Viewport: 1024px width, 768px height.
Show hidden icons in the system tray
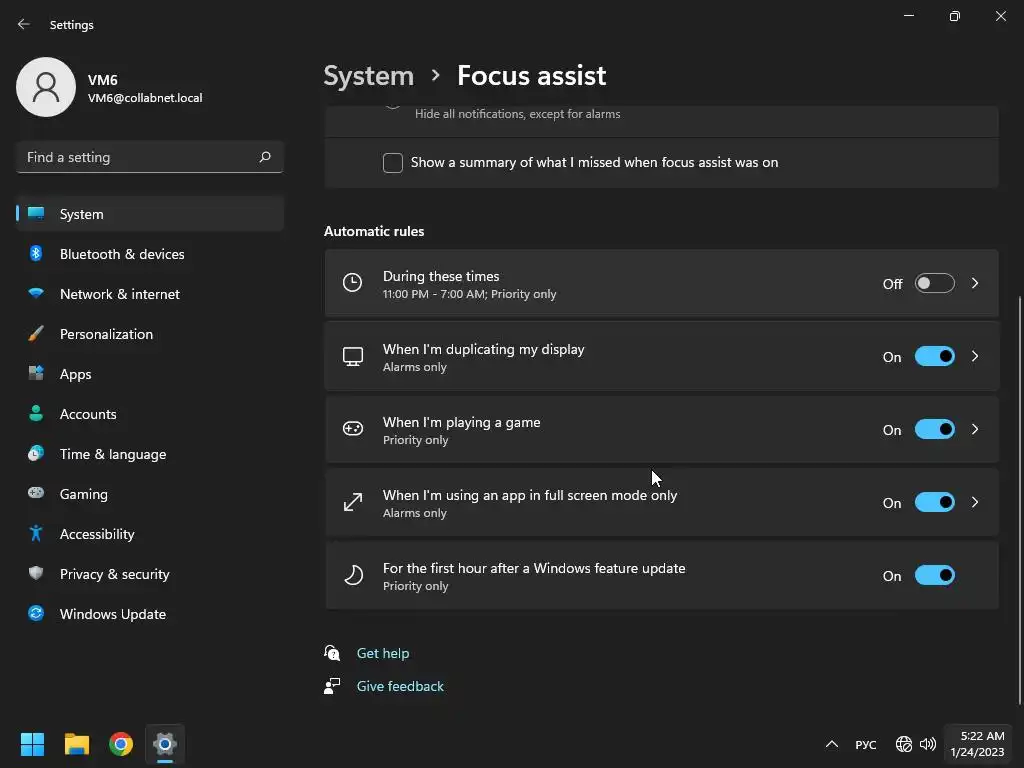tap(831, 744)
